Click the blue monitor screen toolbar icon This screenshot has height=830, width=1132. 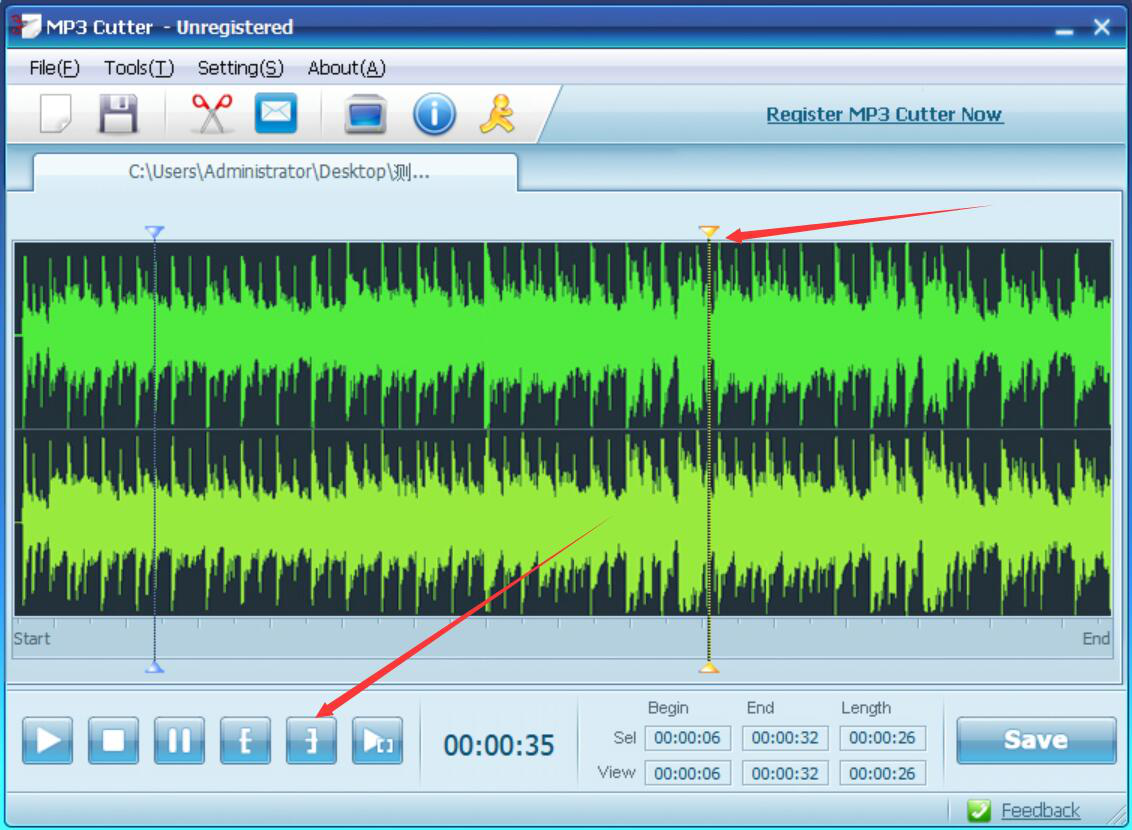pos(365,115)
